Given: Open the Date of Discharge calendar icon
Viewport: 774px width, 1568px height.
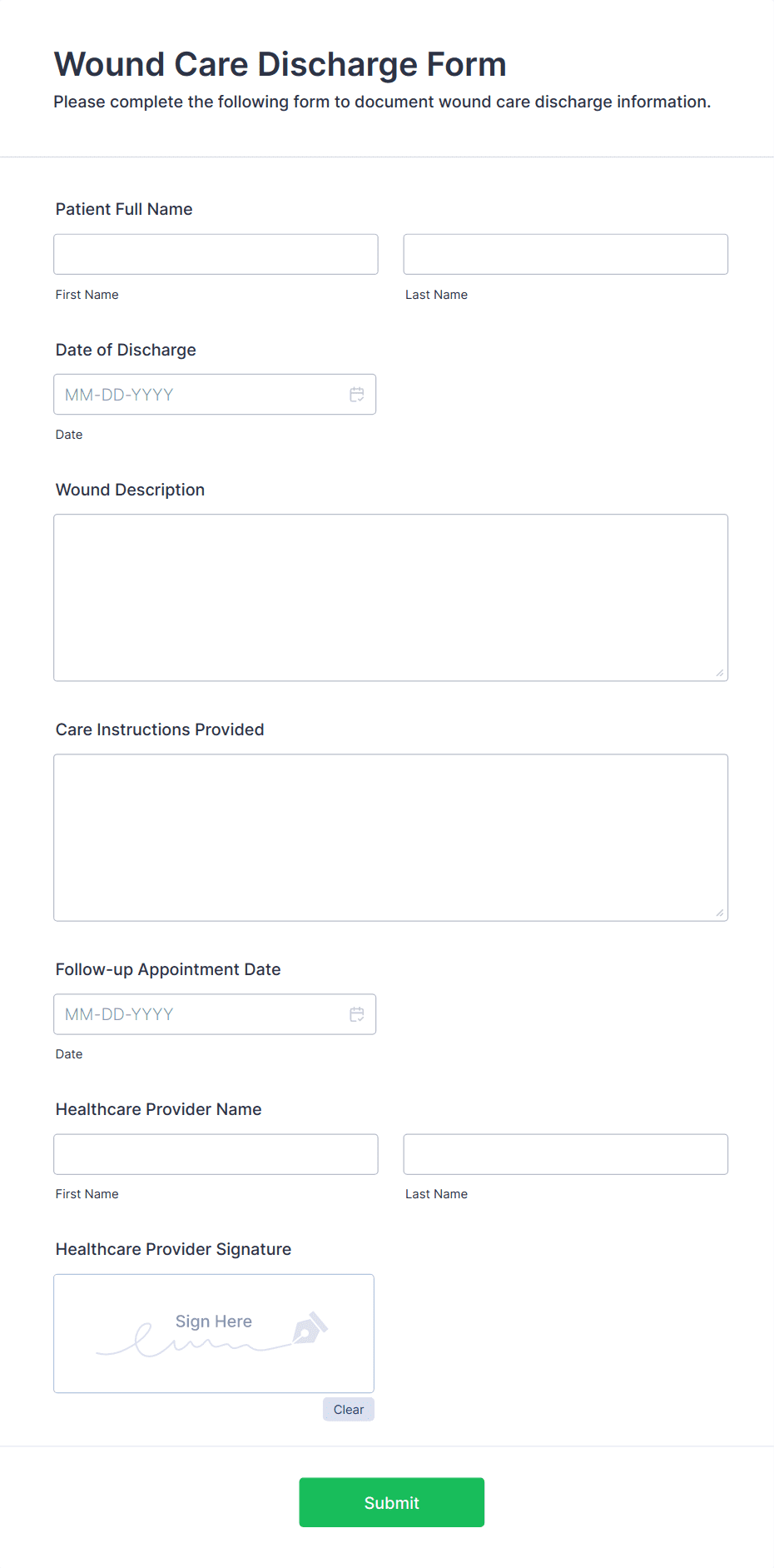Looking at the screenshot, I should click(x=357, y=395).
